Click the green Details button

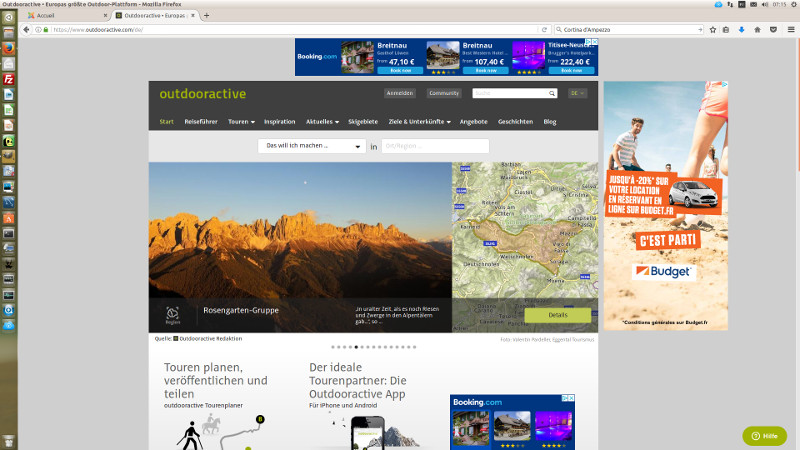[558, 315]
